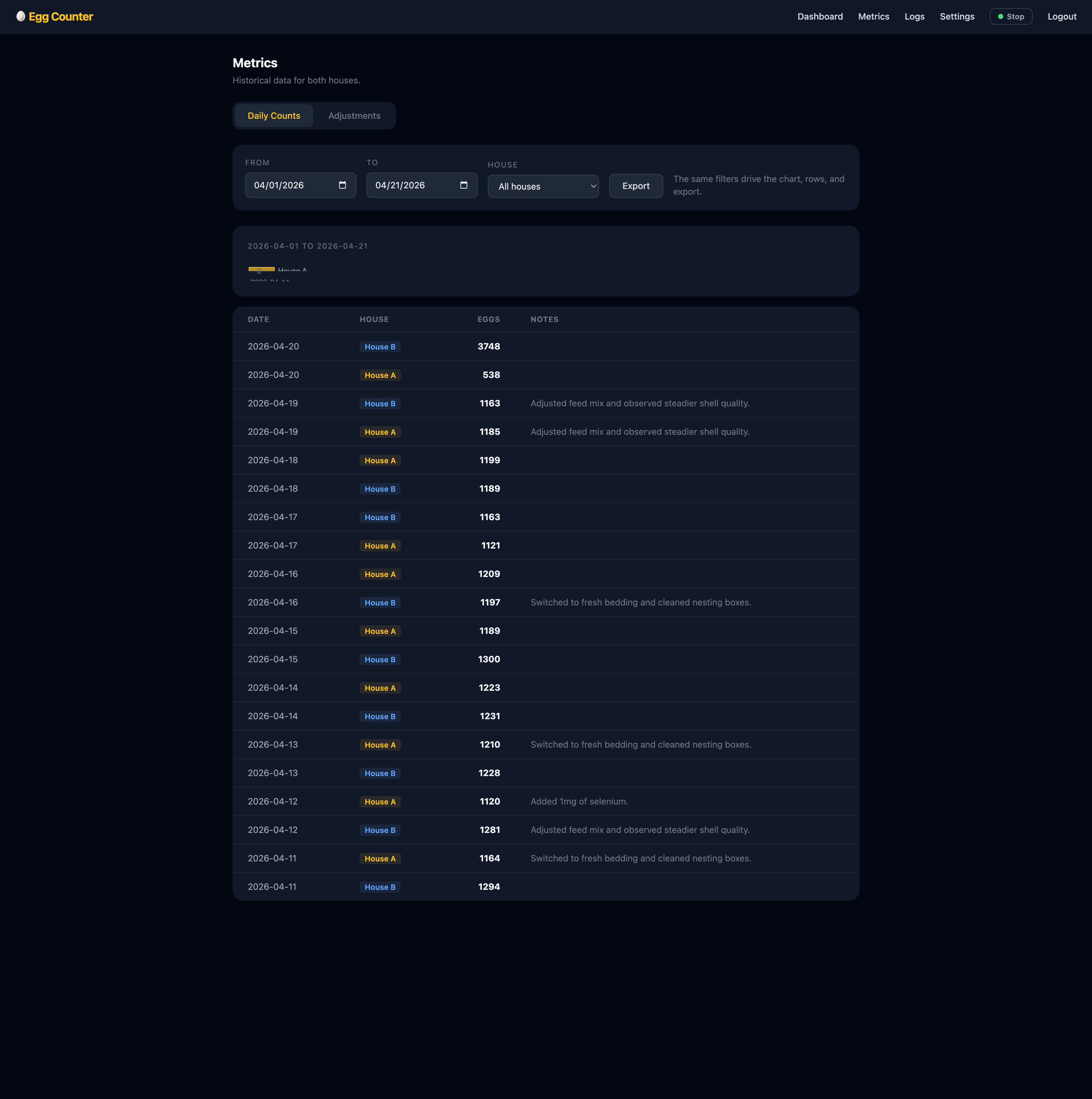Open Dashboard from the top navigation

(x=820, y=16)
